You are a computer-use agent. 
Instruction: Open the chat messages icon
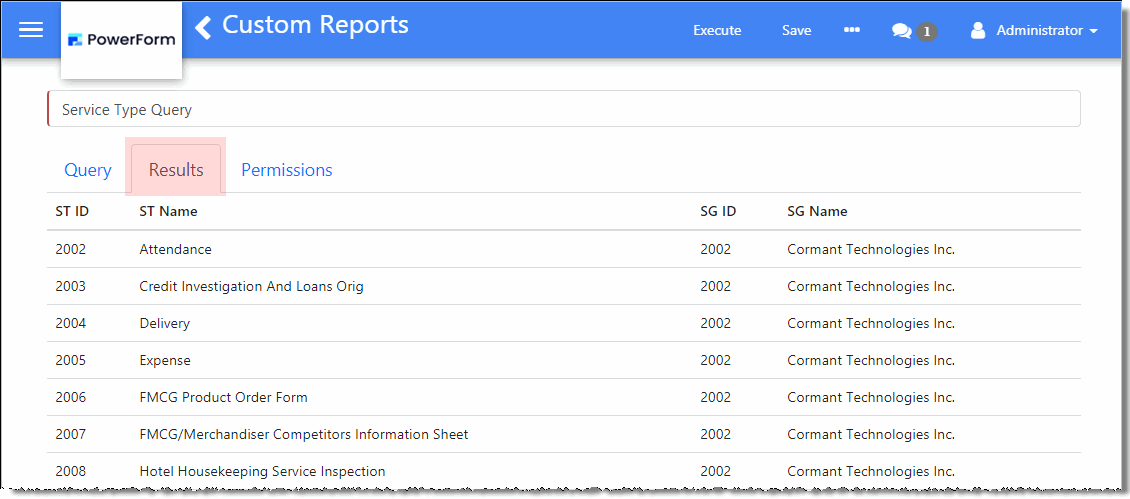tap(901, 31)
